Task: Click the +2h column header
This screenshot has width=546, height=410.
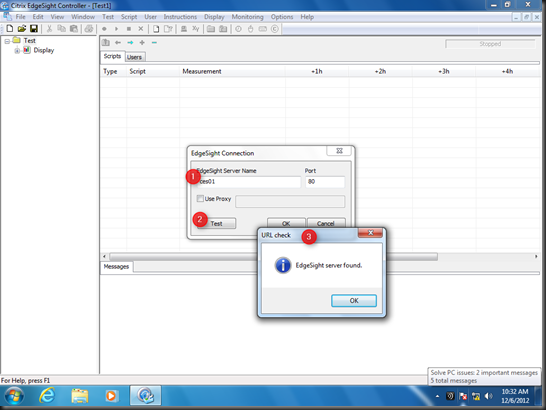Action: pyautogui.click(x=380, y=71)
